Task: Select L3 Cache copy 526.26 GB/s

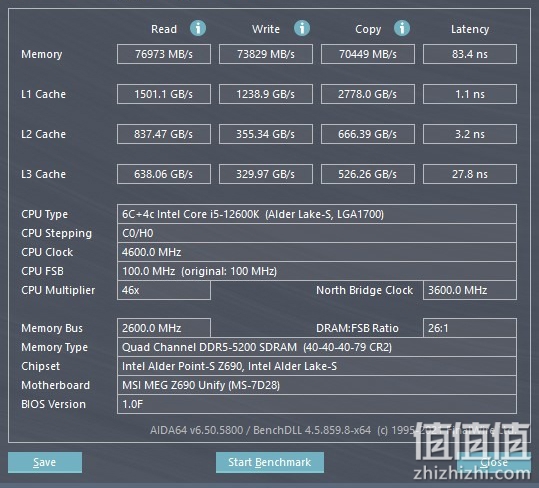Action: click(x=368, y=174)
